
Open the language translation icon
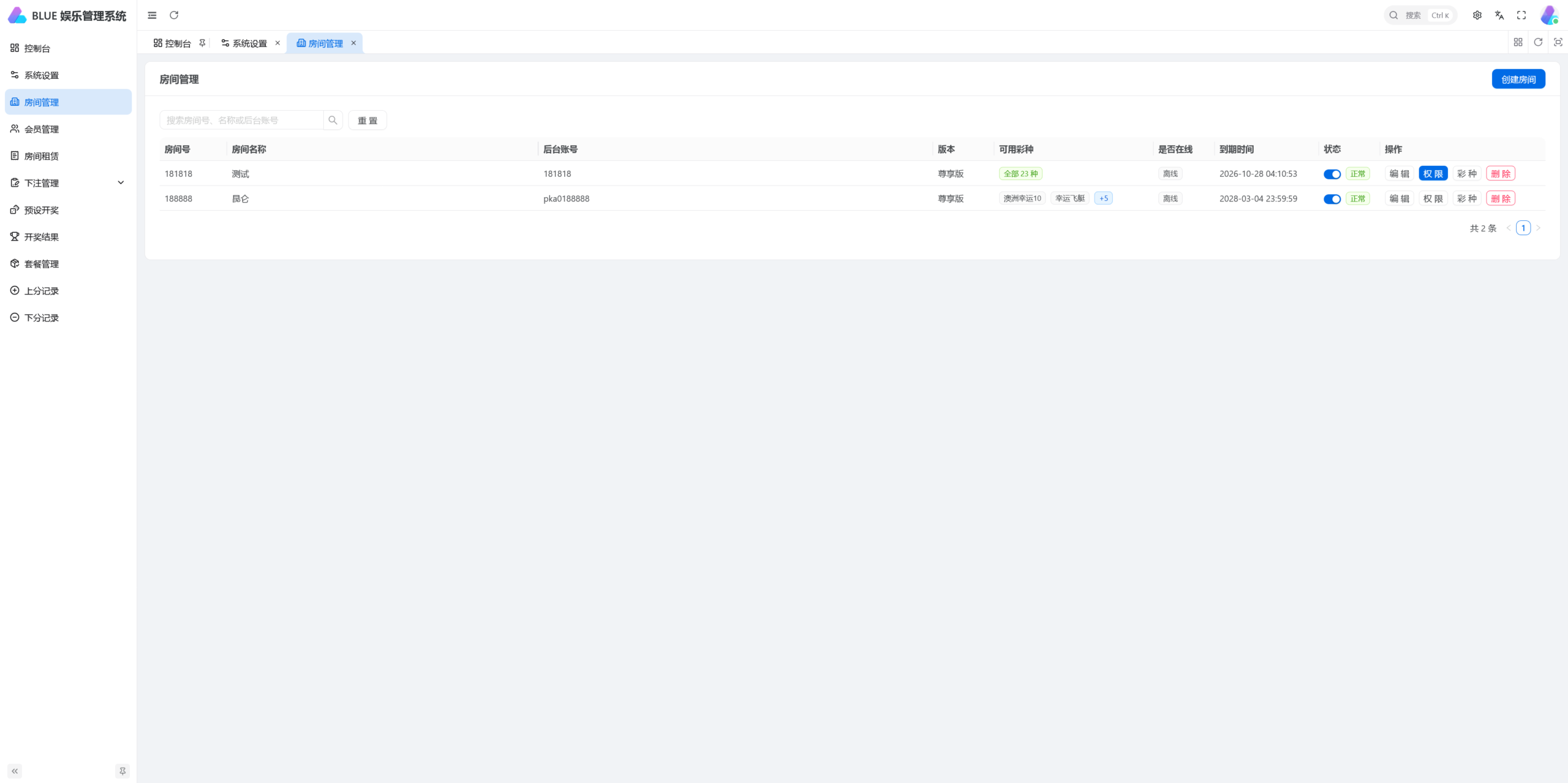point(1499,15)
